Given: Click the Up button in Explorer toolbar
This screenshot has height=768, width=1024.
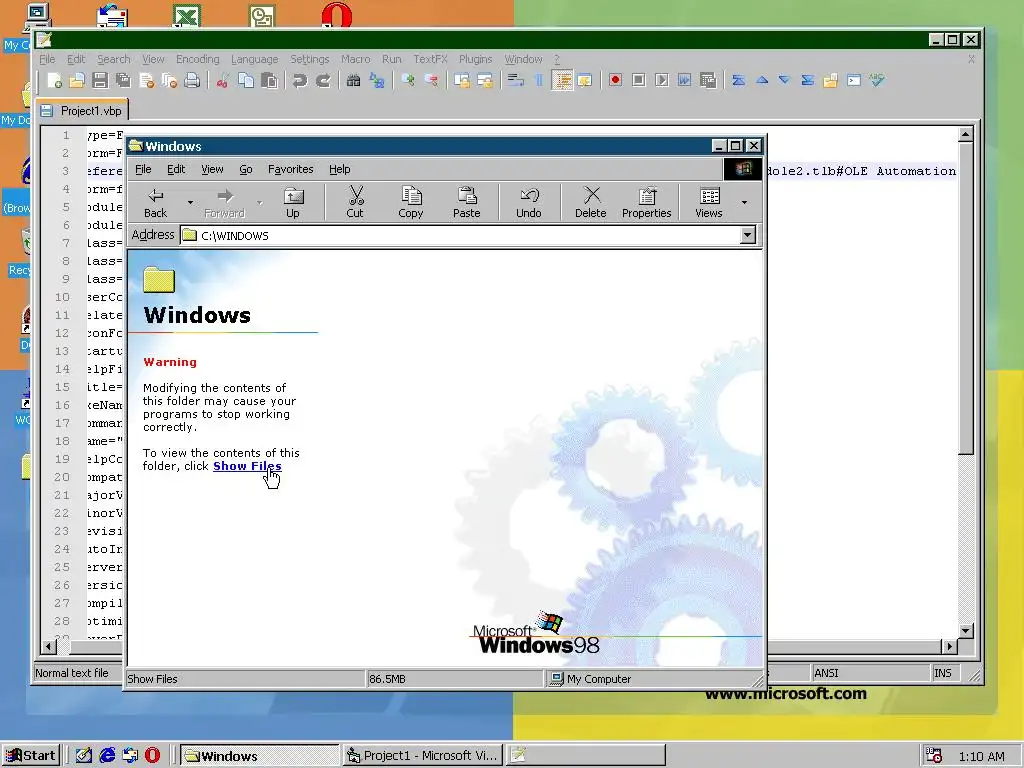Looking at the screenshot, I should pyautogui.click(x=293, y=202).
